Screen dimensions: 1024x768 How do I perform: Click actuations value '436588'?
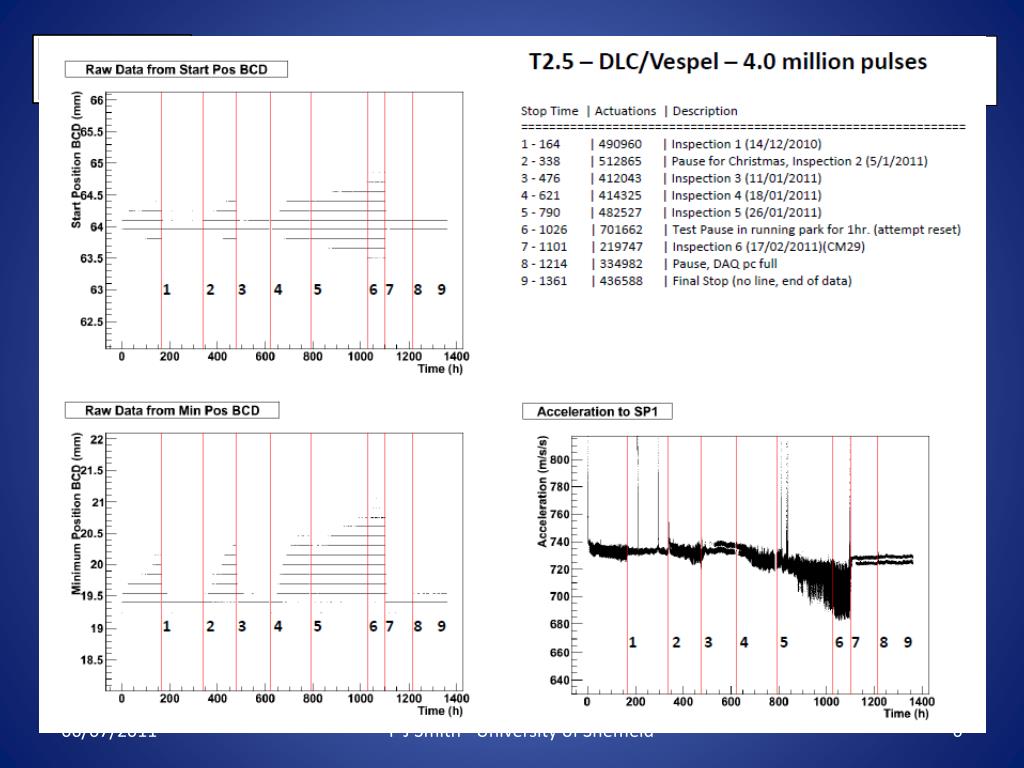pyautogui.click(x=620, y=281)
